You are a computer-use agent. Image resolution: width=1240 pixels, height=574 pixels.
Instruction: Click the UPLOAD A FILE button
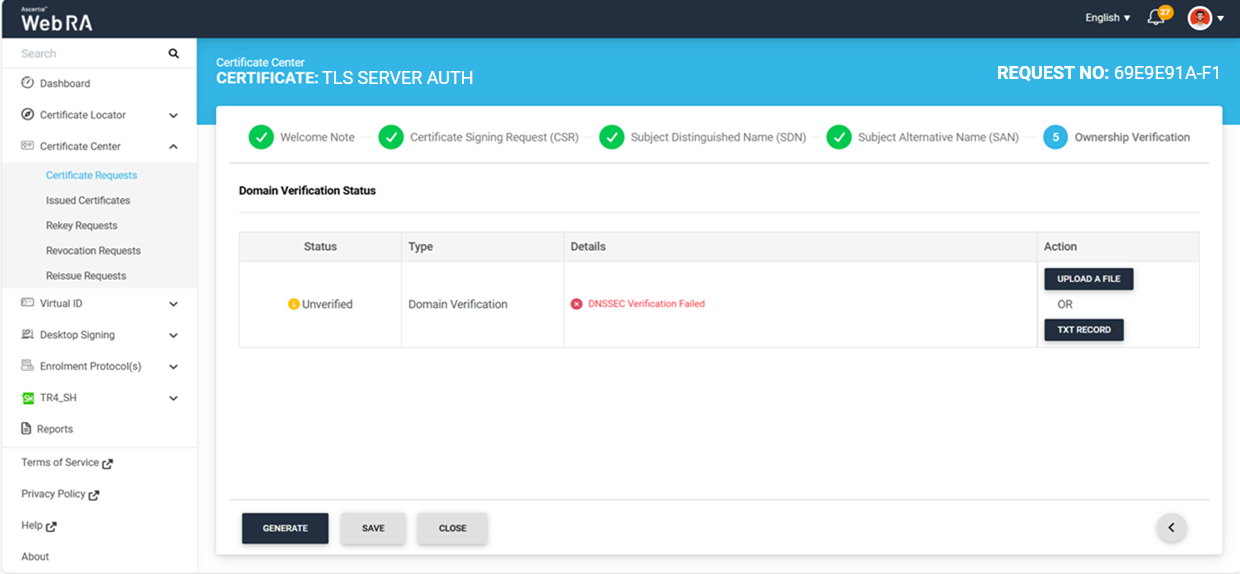pos(1089,279)
